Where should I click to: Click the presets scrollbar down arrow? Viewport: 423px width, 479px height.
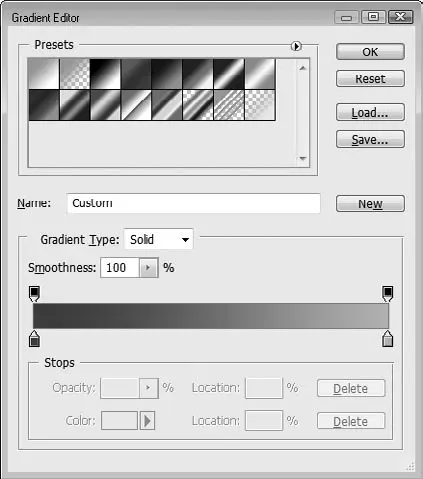303,159
